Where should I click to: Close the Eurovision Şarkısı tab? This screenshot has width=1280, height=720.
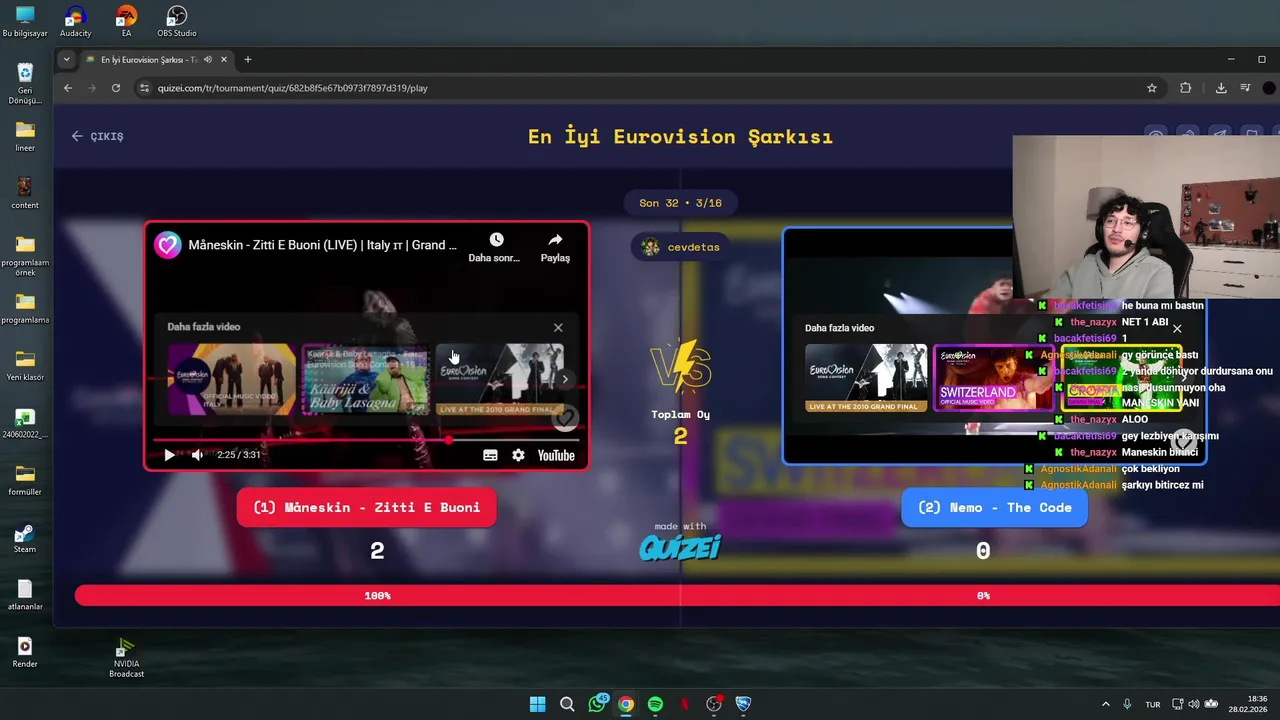224,60
